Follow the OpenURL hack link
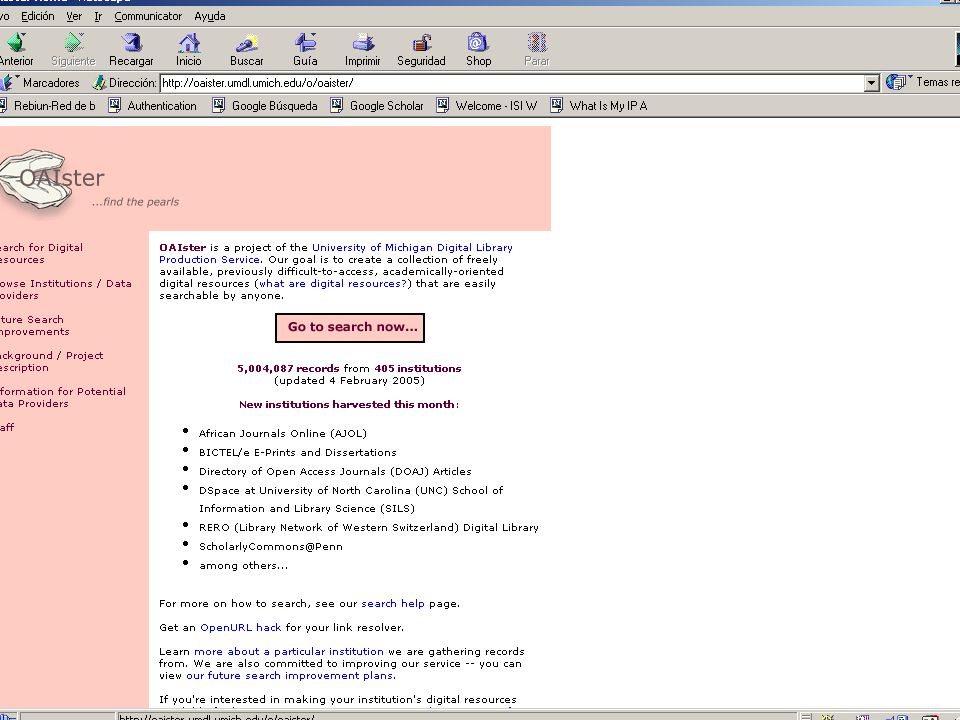 click(241, 628)
